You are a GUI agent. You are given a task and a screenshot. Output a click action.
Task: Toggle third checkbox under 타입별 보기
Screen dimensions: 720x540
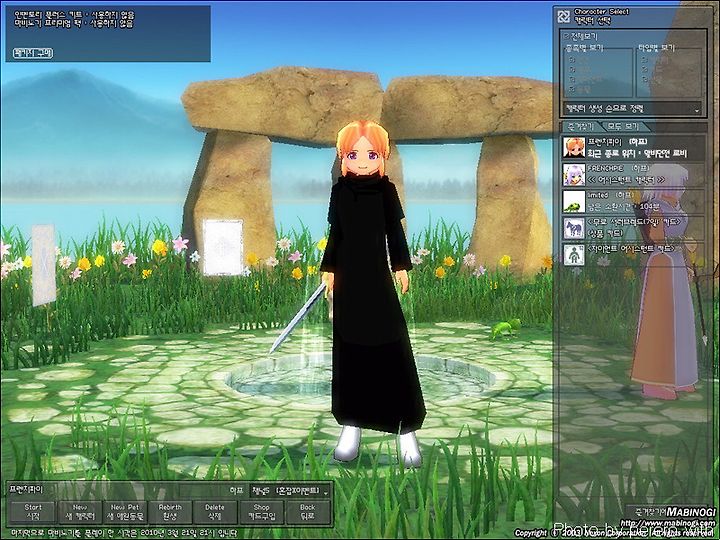pyautogui.click(x=645, y=79)
